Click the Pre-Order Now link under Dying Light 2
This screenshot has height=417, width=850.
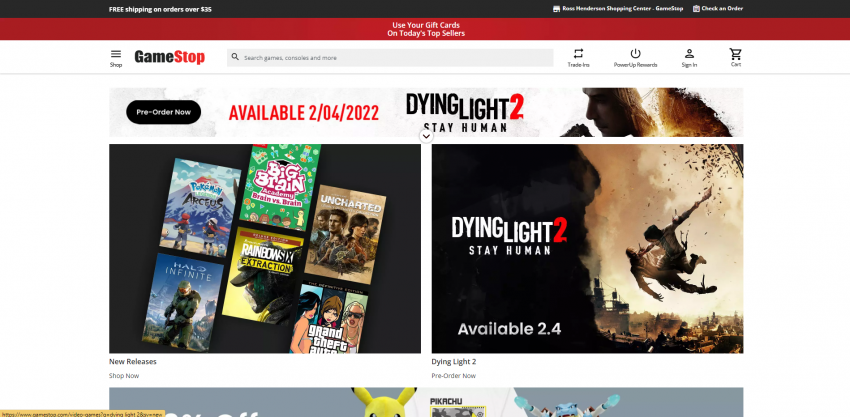point(454,376)
